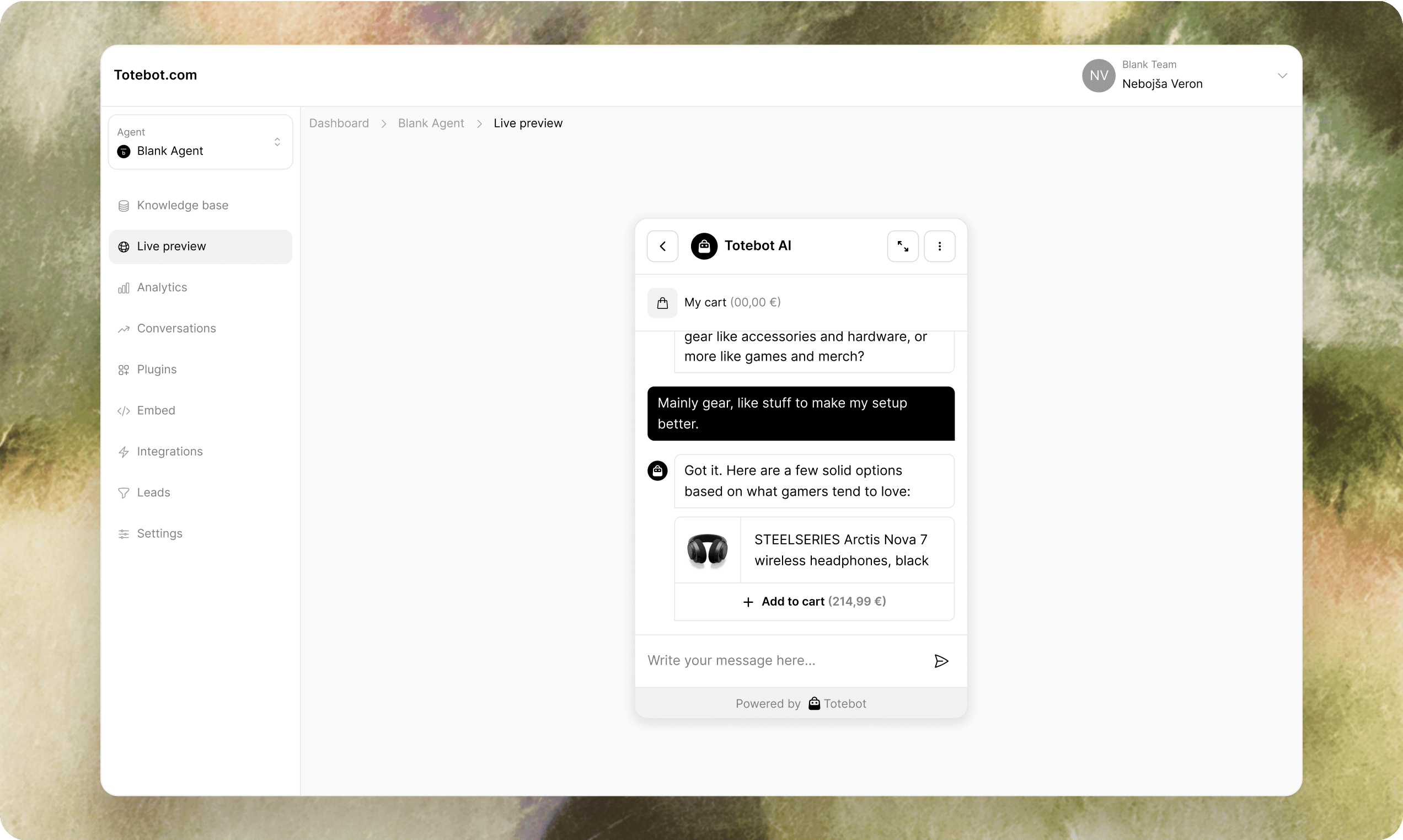Click the Totebot logo in the footer

pyautogui.click(x=814, y=704)
